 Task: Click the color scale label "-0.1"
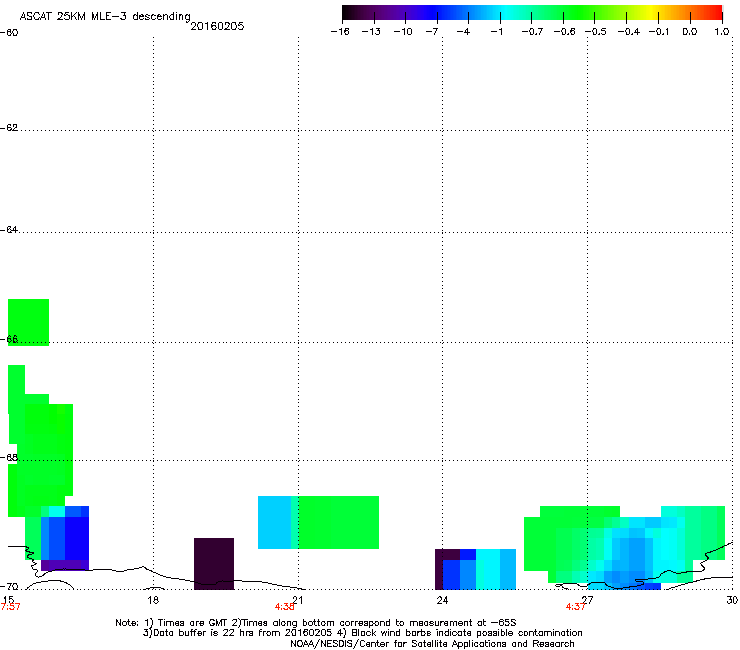coord(659,32)
